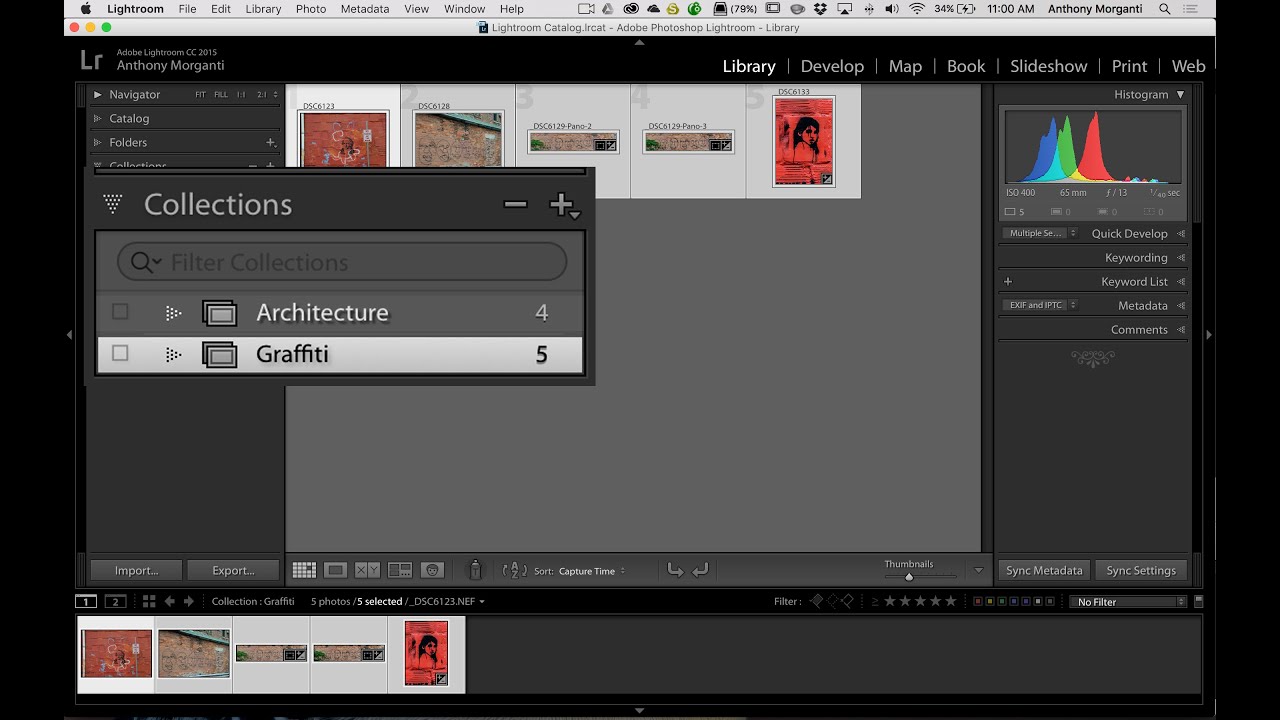This screenshot has height=720, width=1280.
Task: Collapse the Histogram panel triangle
Action: (x=1180, y=94)
